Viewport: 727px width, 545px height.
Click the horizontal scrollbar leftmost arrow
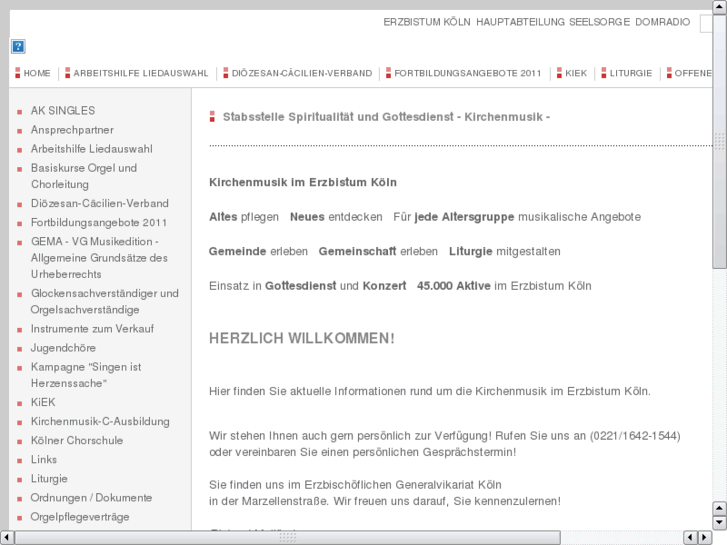(6, 537)
